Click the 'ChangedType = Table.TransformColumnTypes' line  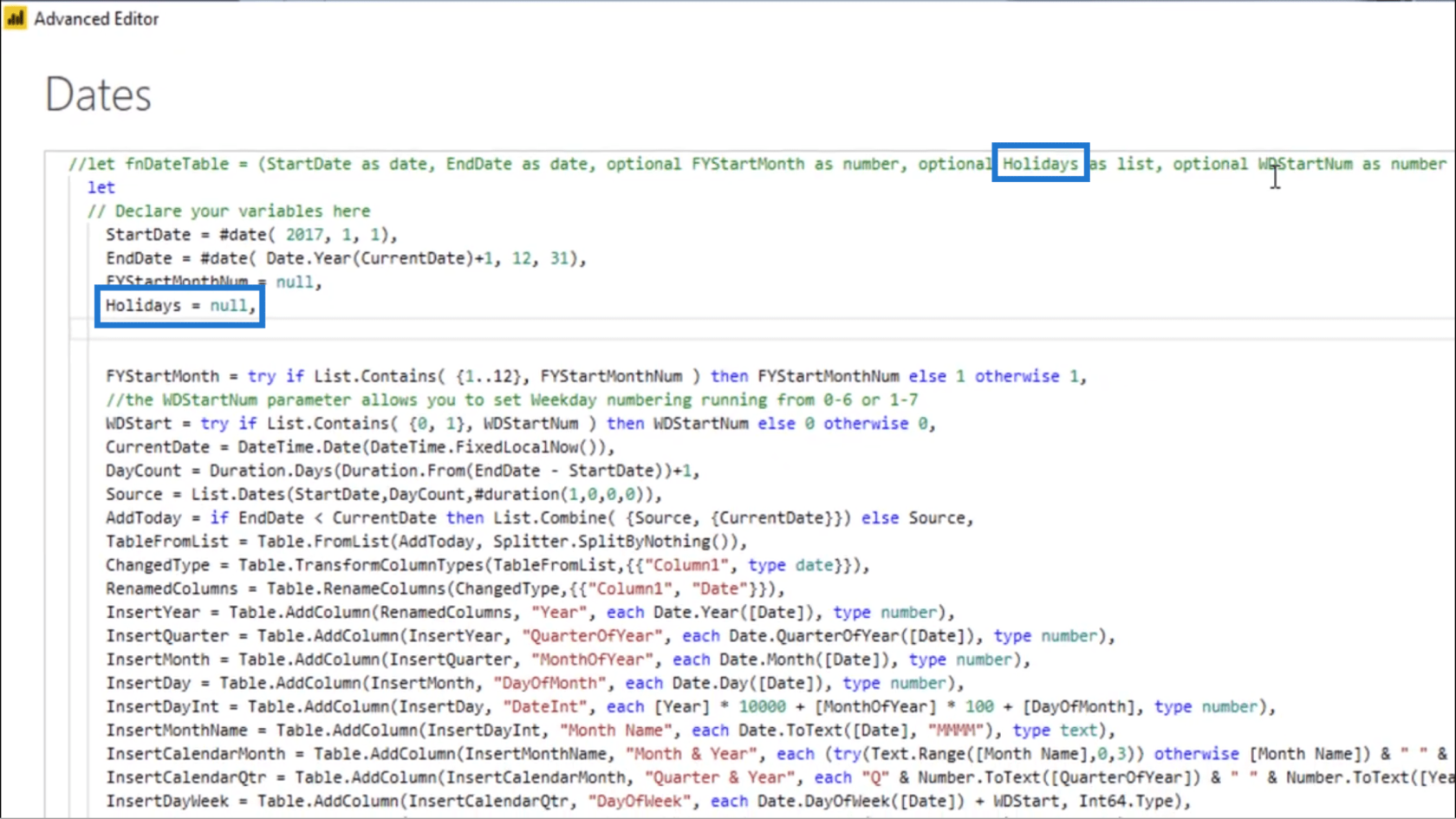point(488,565)
